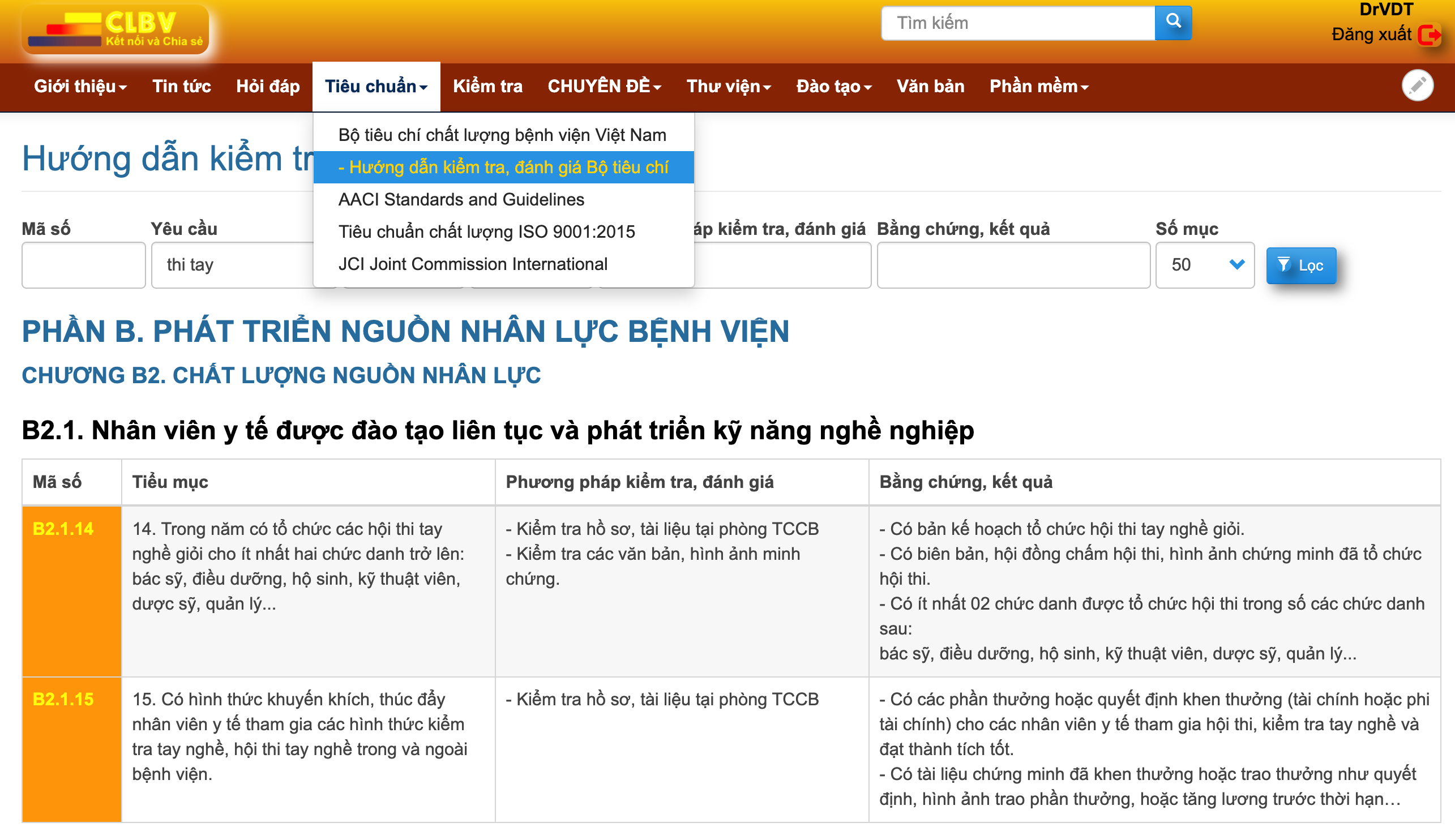Screen dimensions: 1455x840
Task: Focus the Mã số filter input
Action: 84,265
